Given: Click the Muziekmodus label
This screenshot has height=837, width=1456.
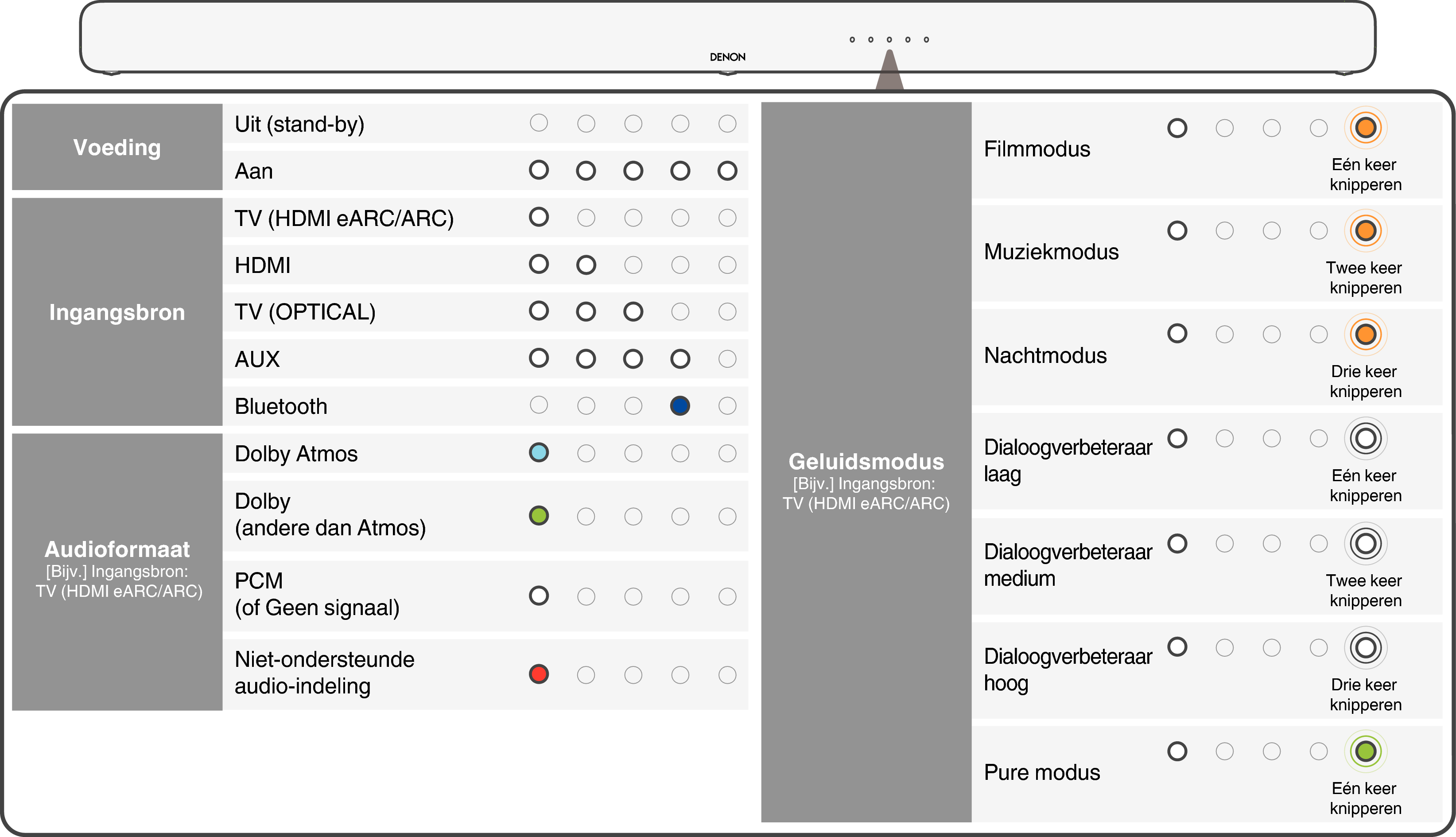Looking at the screenshot, I should (1051, 252).
